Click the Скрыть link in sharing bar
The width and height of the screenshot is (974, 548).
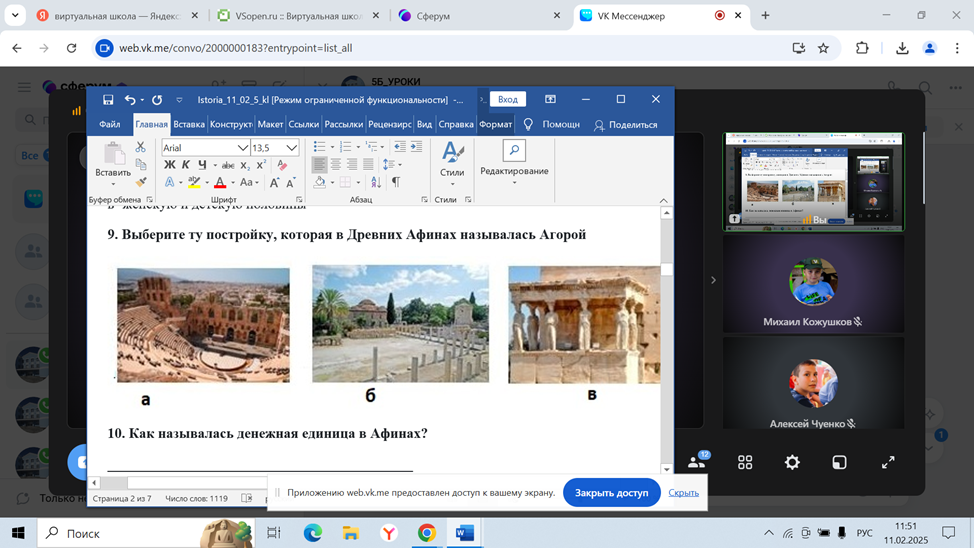click(683, 493)
